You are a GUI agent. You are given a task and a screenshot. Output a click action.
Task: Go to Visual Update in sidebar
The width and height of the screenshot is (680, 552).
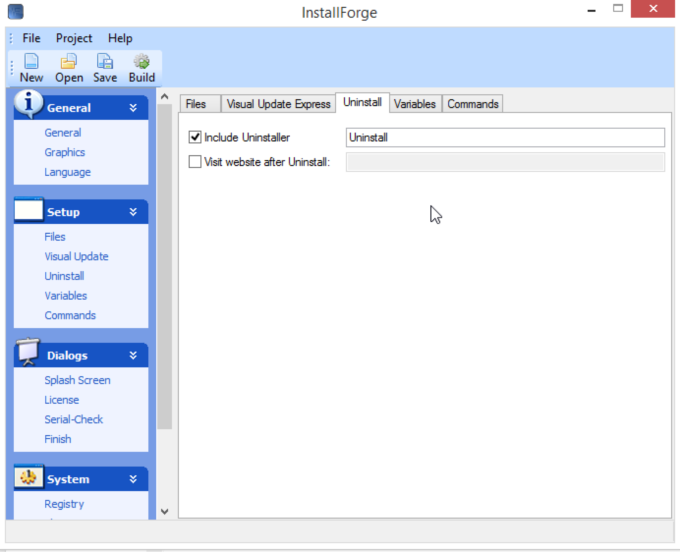pyautogui.click(x=76, y=256)
